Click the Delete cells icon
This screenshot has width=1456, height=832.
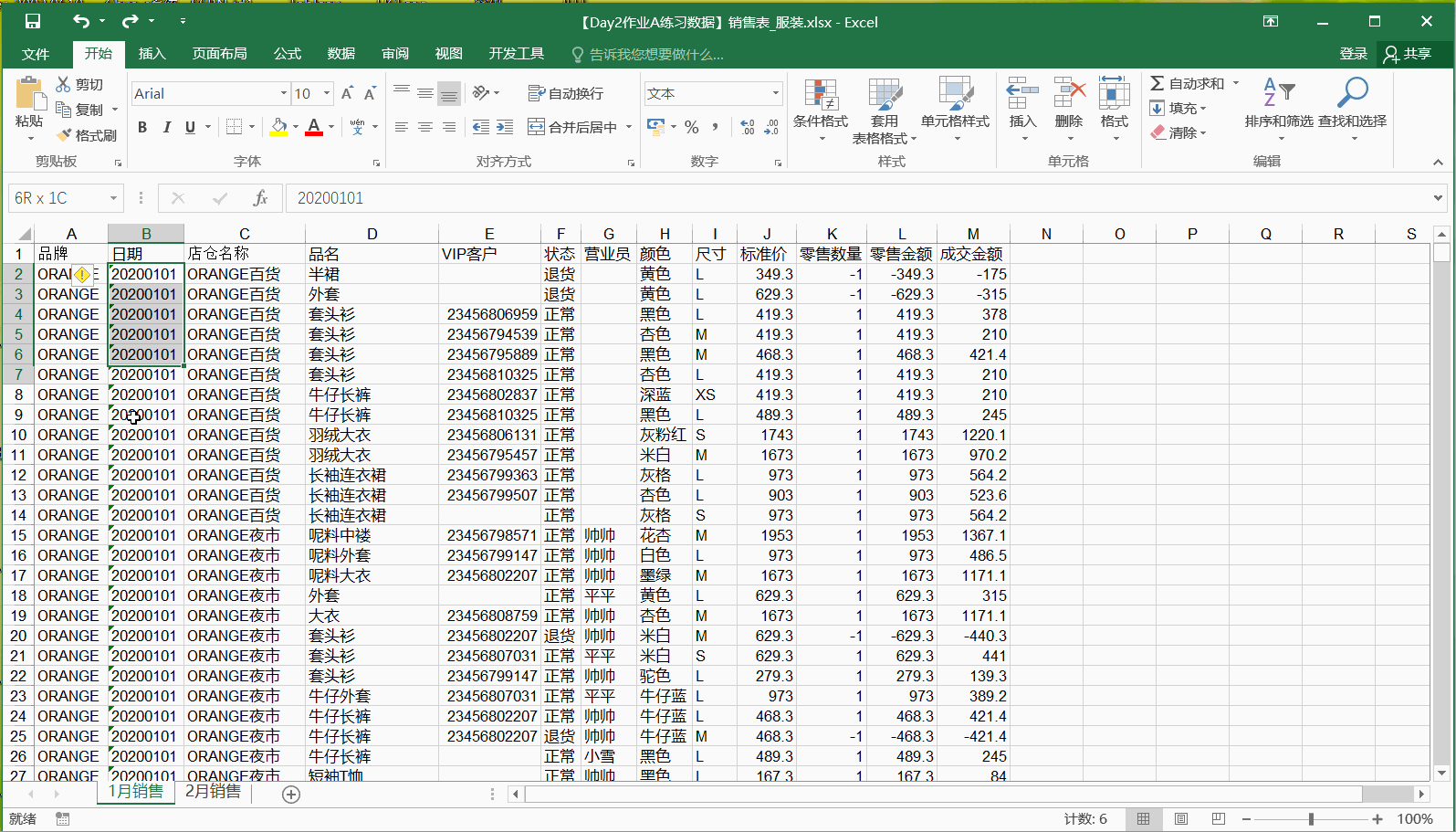click(x=1069, y=93)
